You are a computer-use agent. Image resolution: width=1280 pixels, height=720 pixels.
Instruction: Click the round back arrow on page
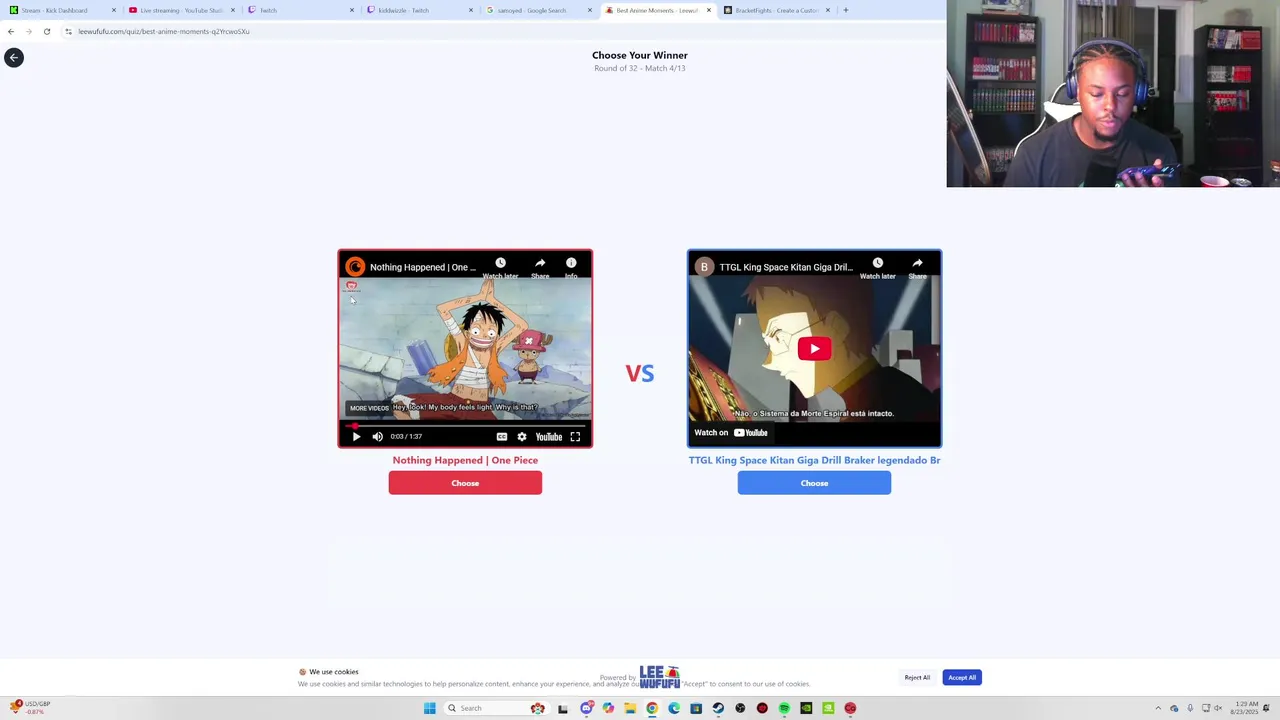pos(14,58)
